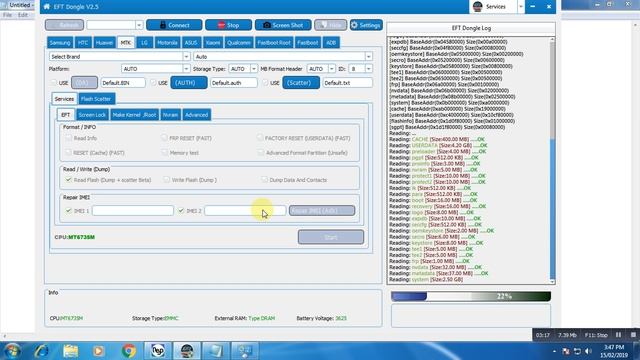The image size is (640, 360).
Task: Click the media player taskbar icon
Action: [98, 351]
